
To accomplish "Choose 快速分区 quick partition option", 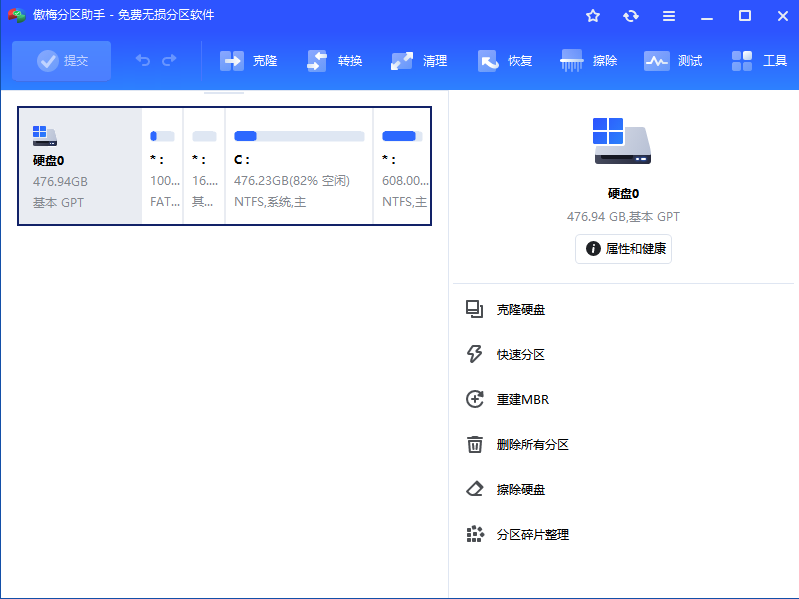I will [521, 355].
